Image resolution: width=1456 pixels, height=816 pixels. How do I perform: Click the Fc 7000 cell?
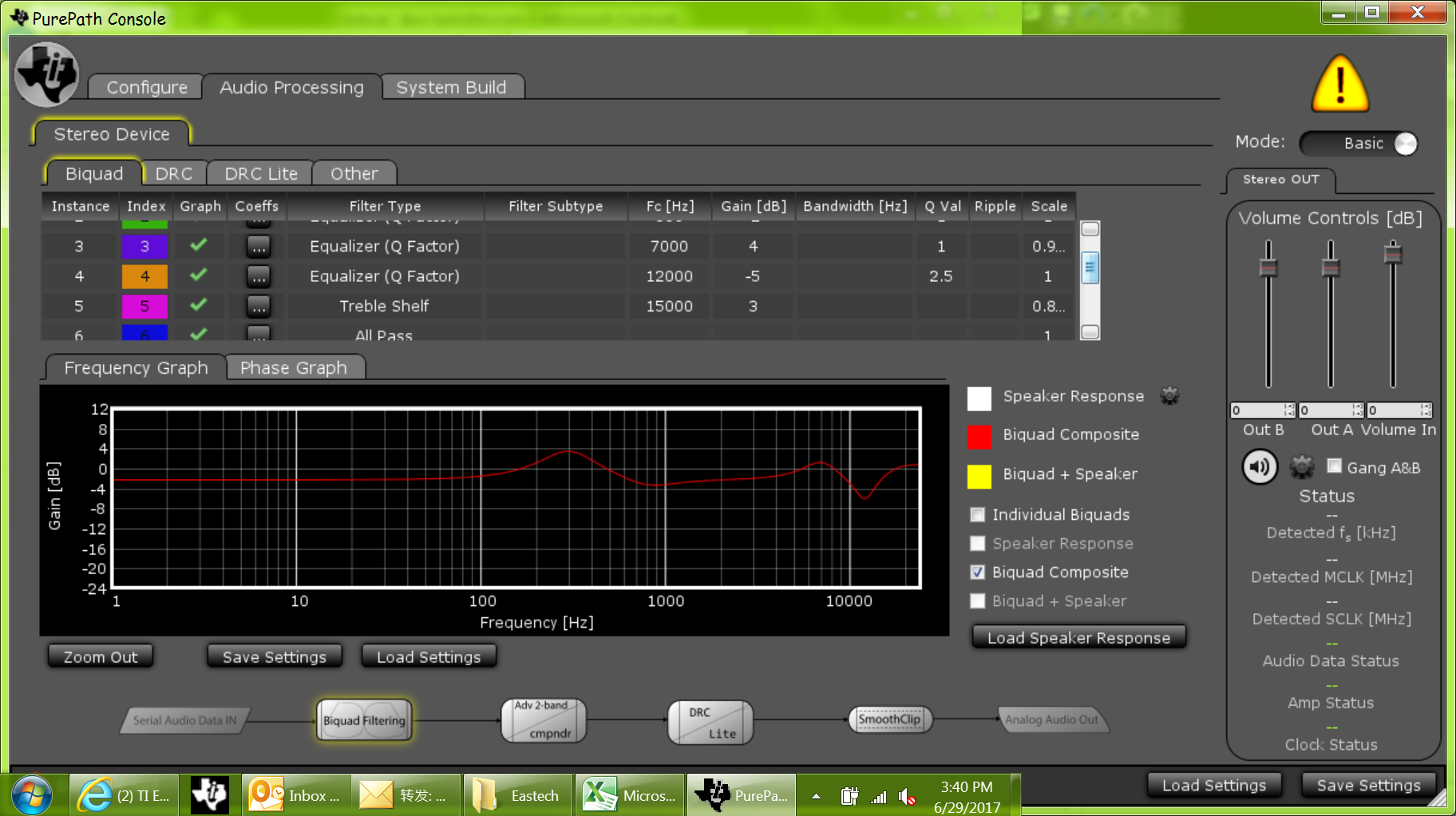point(669,247)
